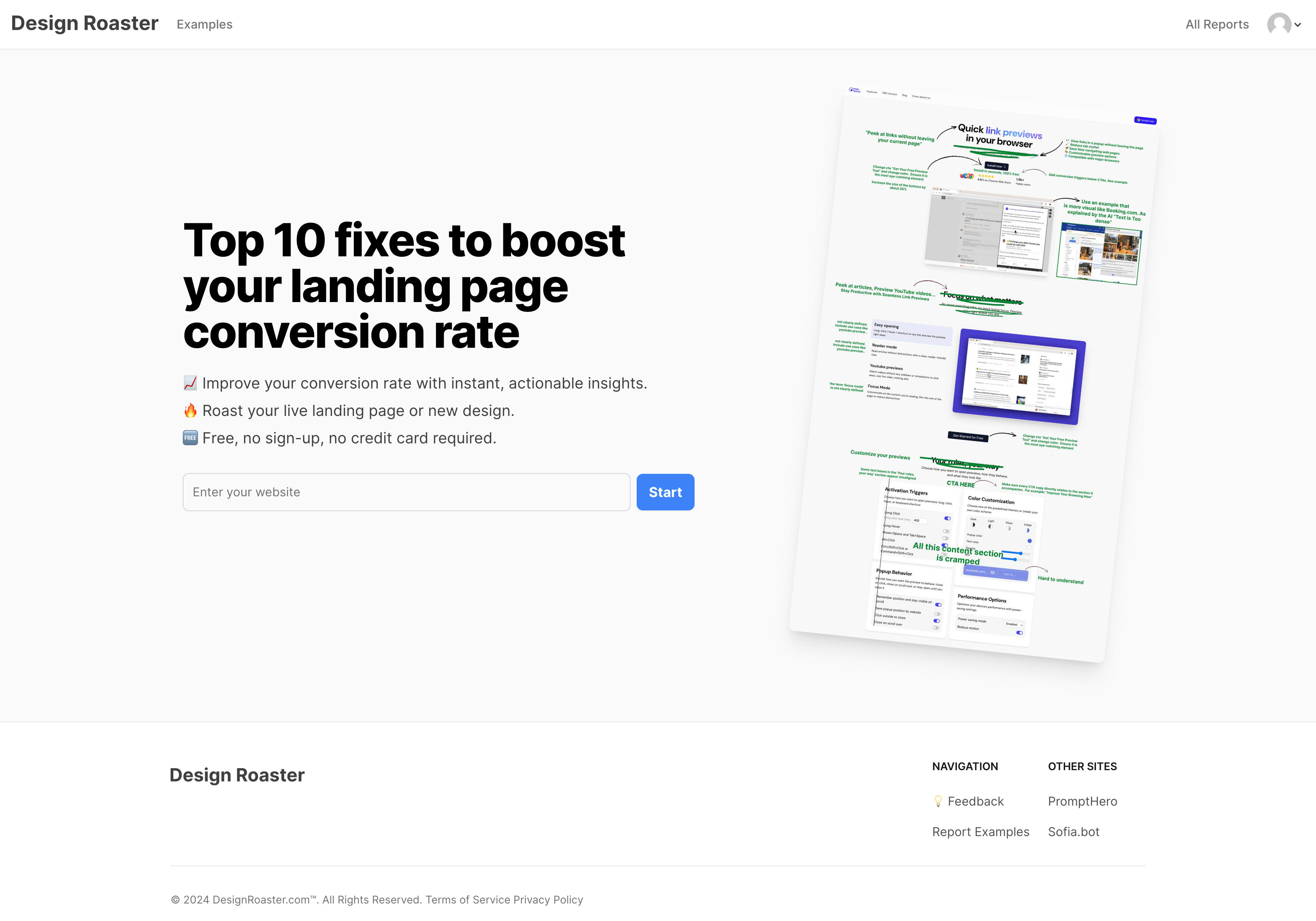Click the Design Roaster footer logo
The image size is (1316, 921).
tap(237, 775)
